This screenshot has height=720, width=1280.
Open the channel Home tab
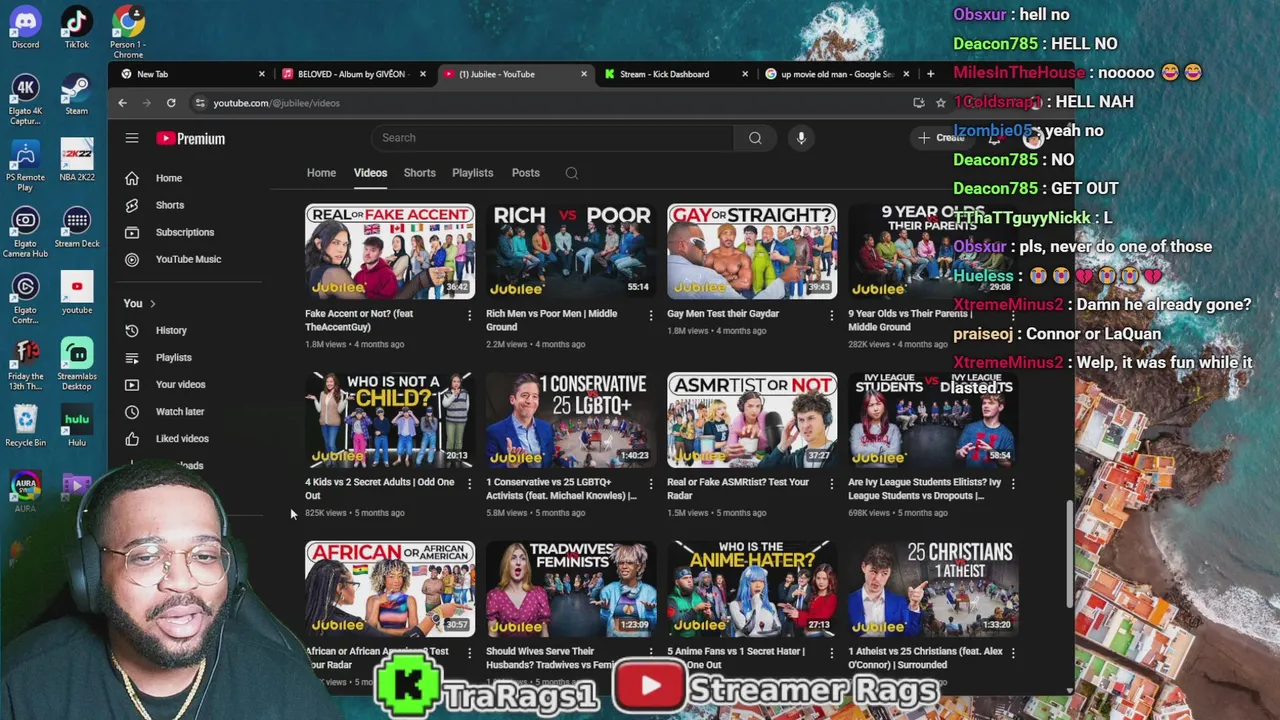(321, 173)
